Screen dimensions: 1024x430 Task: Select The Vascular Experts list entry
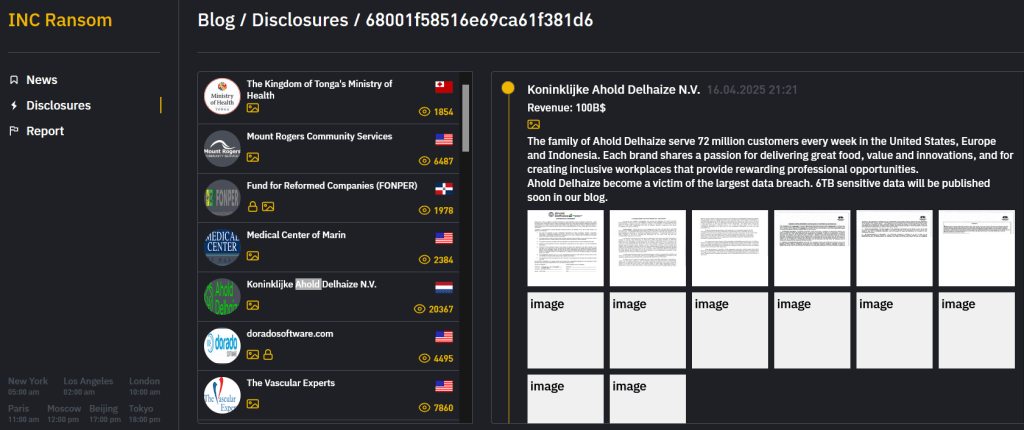[x=290, y=383]
